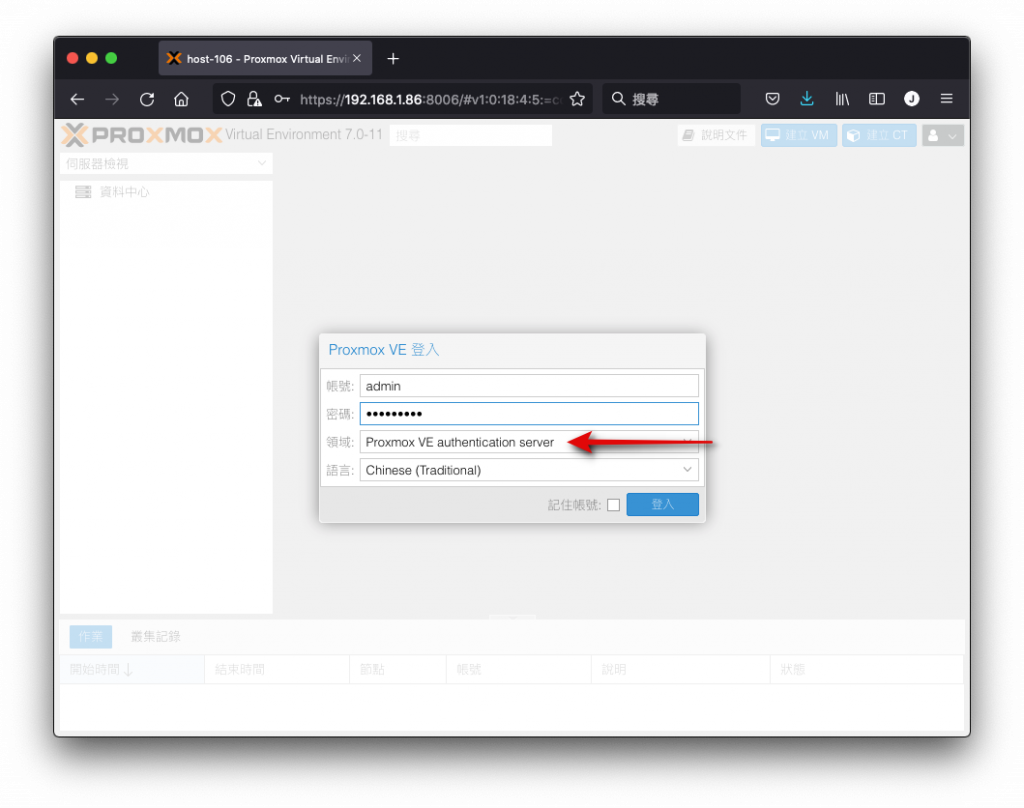Switch to the 叢集記錄 cluster log tab

click(x=155, y=636)
